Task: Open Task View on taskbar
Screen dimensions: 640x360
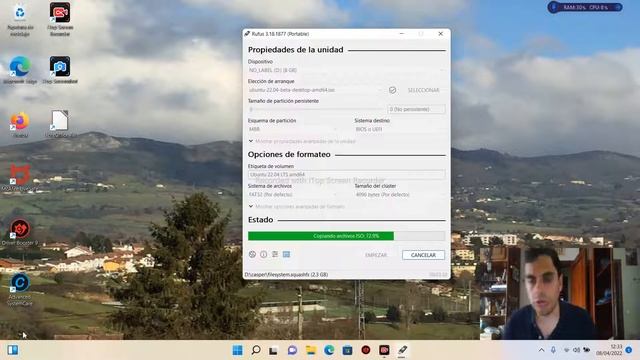Action: click(x=273, y=350)
